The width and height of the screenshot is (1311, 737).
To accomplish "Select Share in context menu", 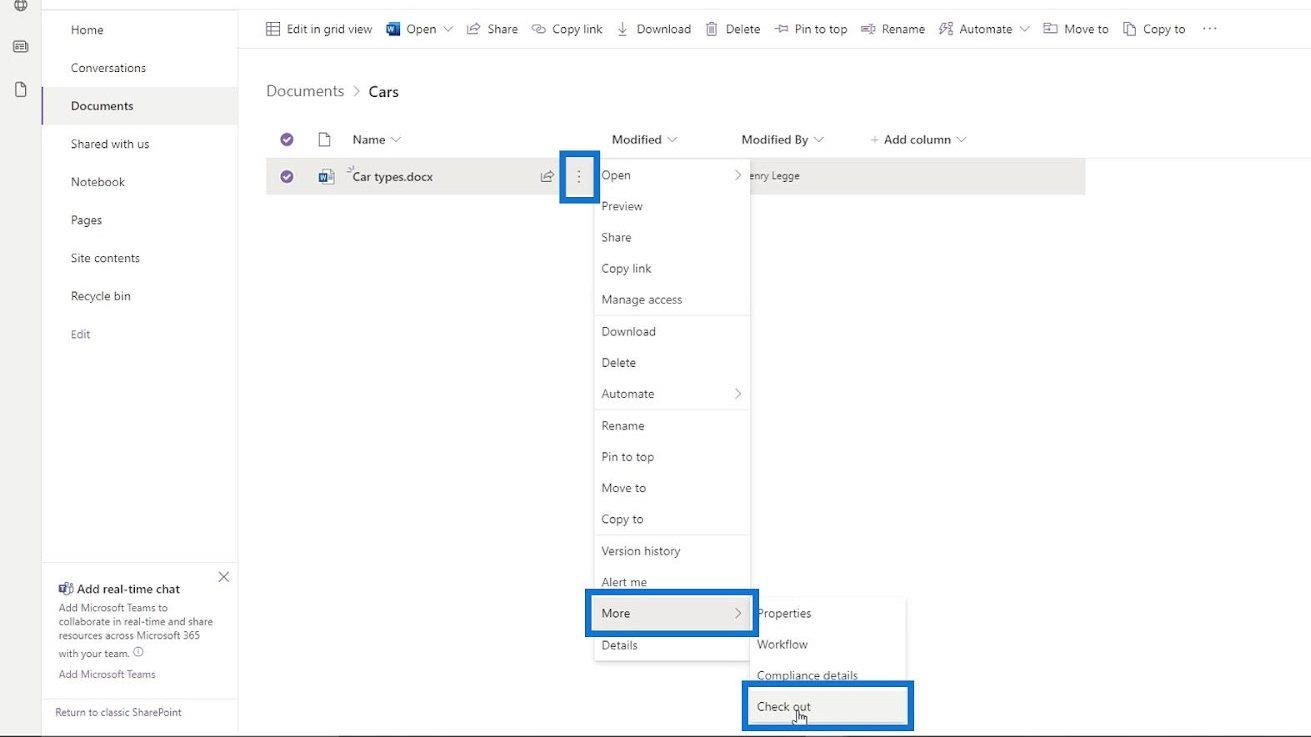I will tap(672, 237).
